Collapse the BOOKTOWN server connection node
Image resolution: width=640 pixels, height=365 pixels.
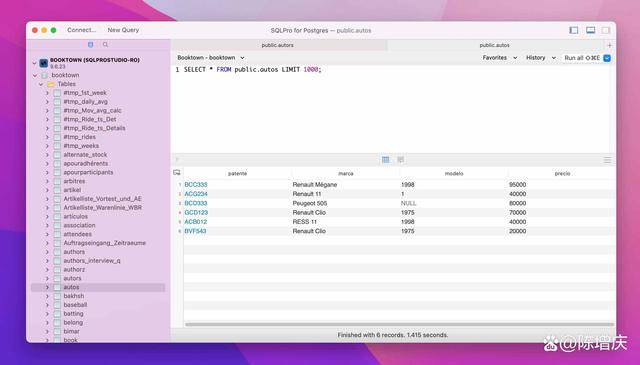34,63
